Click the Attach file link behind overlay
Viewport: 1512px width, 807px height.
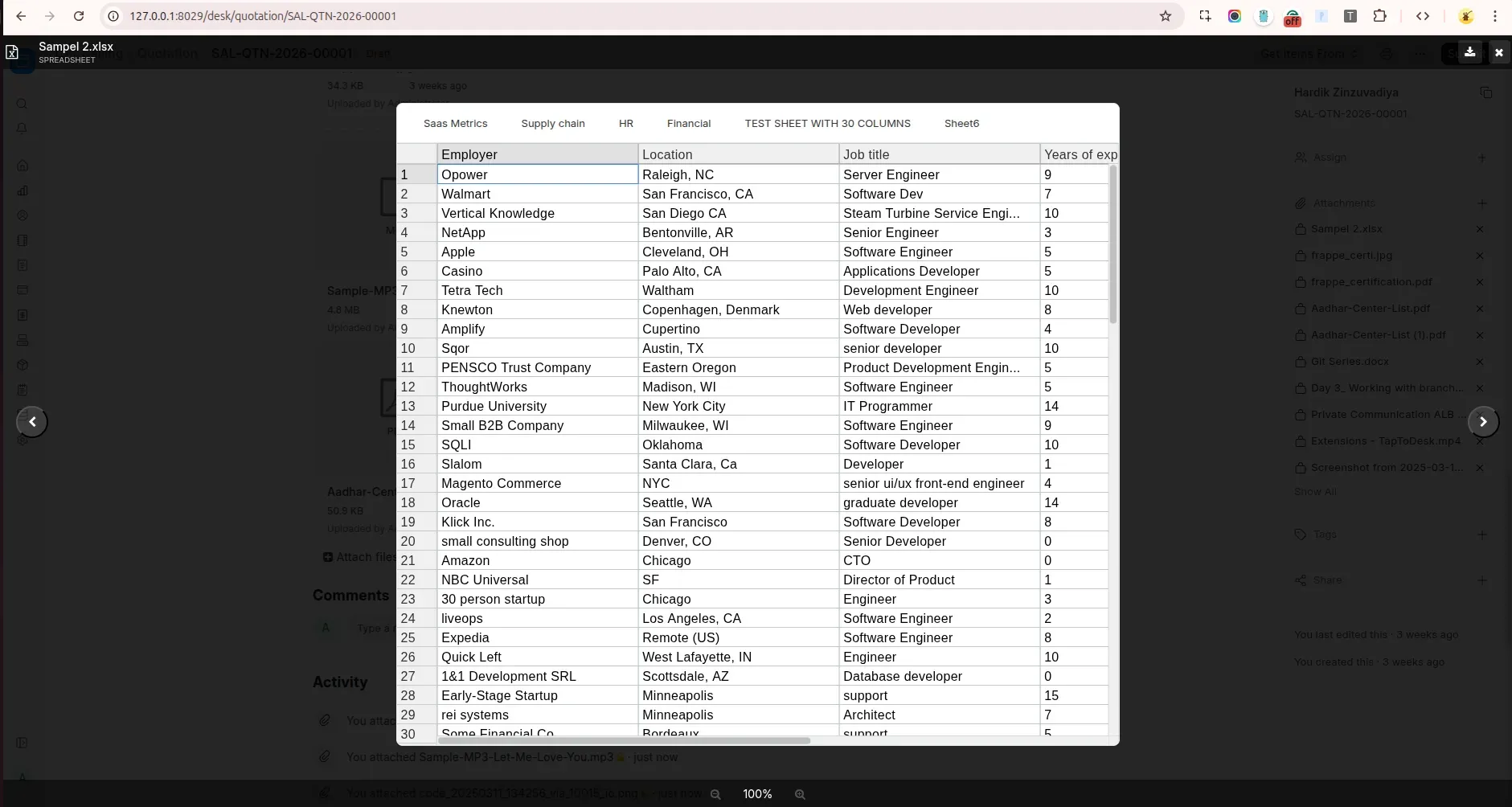[359, 557]
